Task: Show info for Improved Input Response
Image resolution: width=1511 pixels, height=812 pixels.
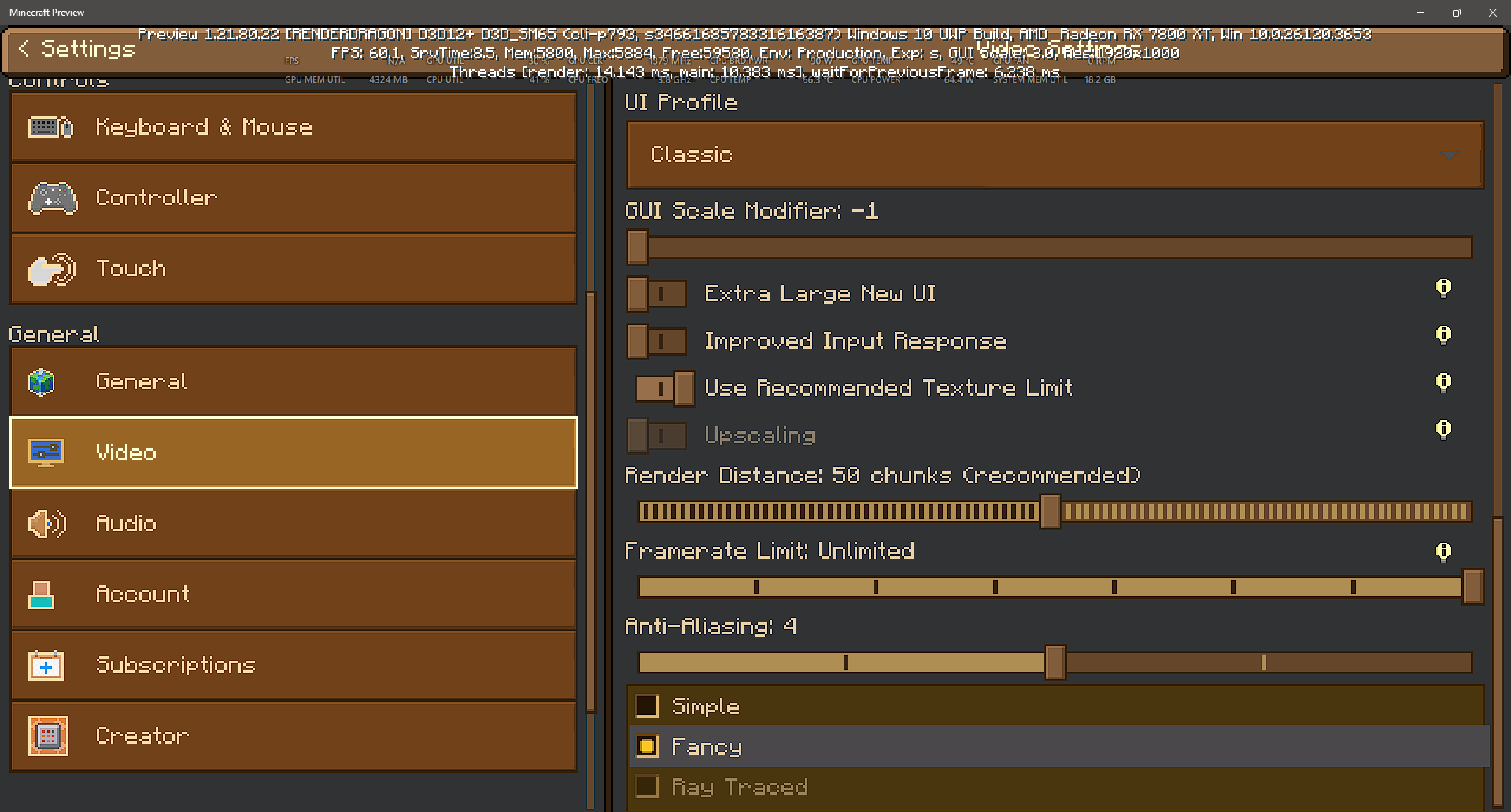Action: (x=1443, y=335)
